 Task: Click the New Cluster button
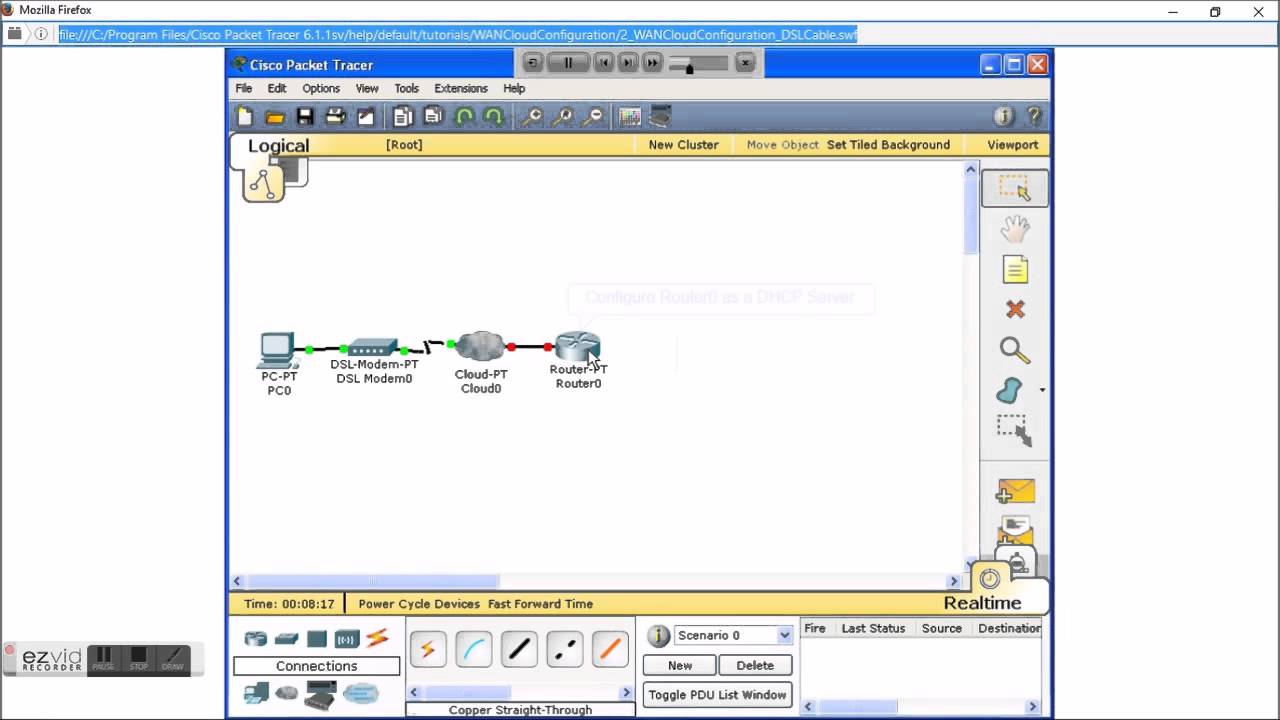tap(683, 145)
